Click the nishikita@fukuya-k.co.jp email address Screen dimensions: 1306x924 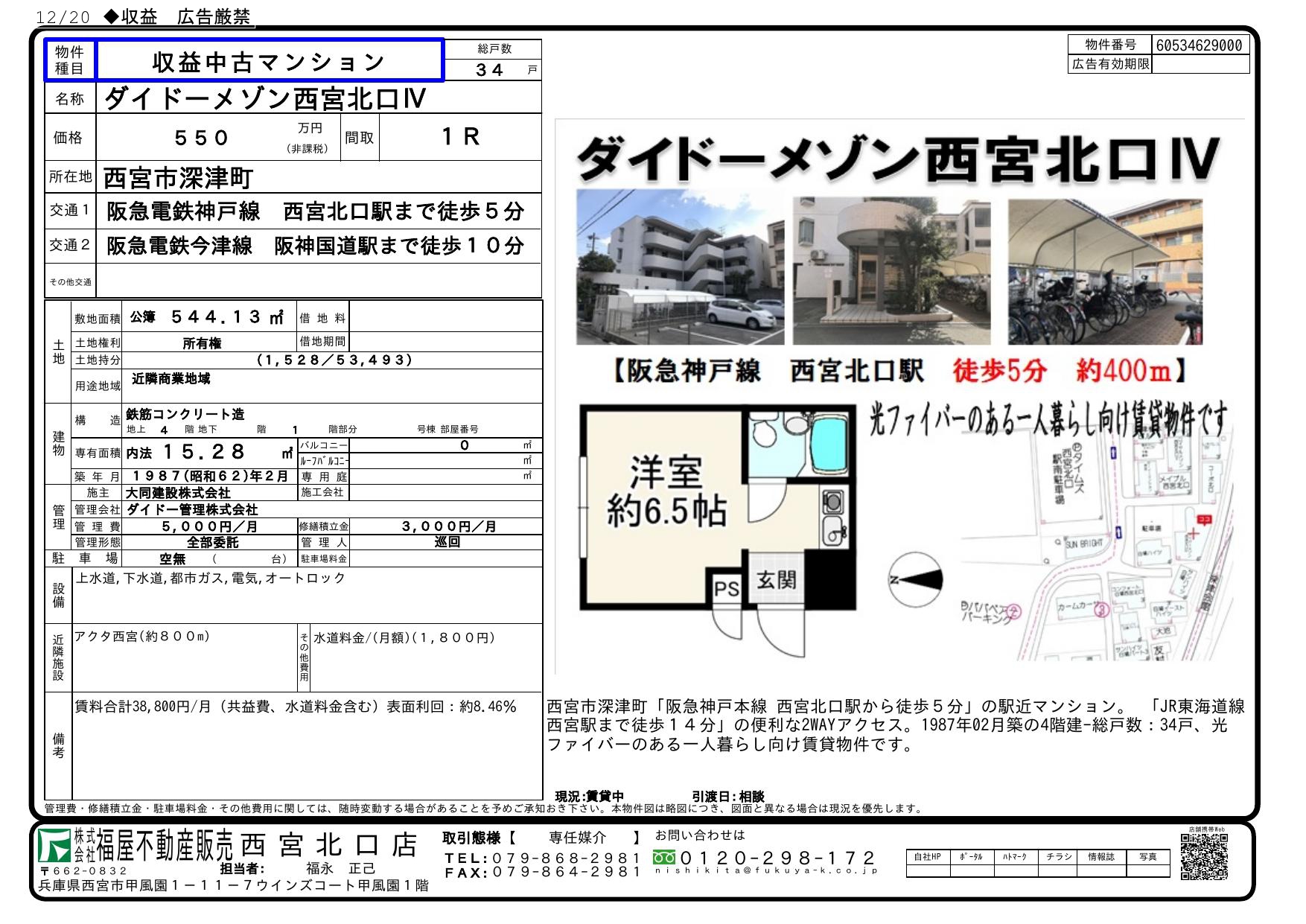click(x=765, y=870)
